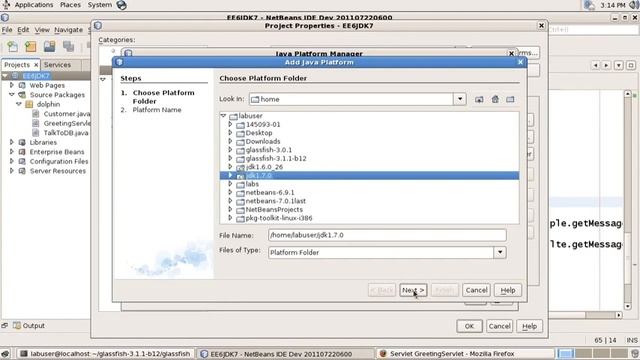
Task: Expand the netbeans-6.9.1 folder
Action: click(230, 192)
